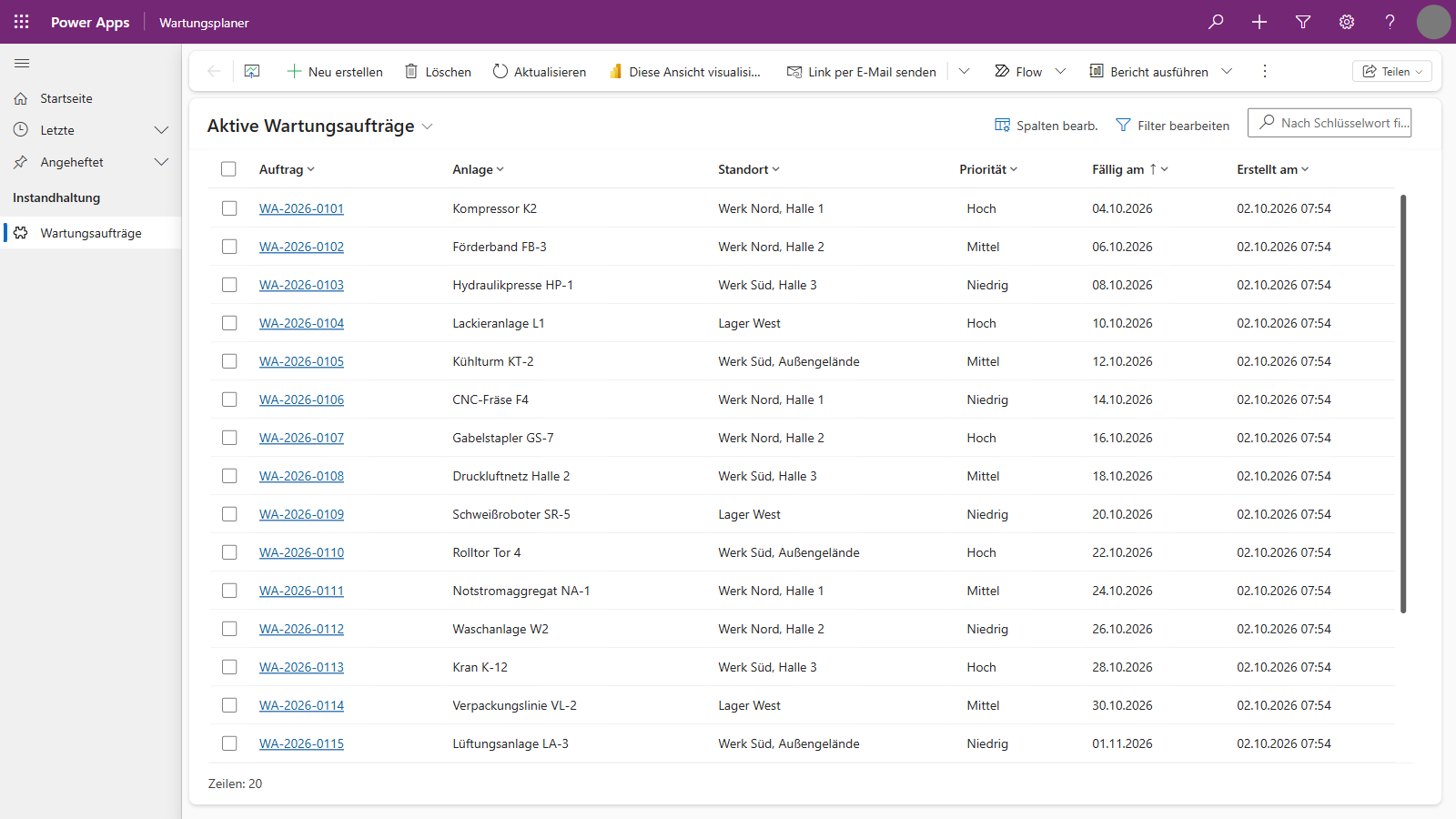Click the Filter bearbeiten button

(1173, 126)
